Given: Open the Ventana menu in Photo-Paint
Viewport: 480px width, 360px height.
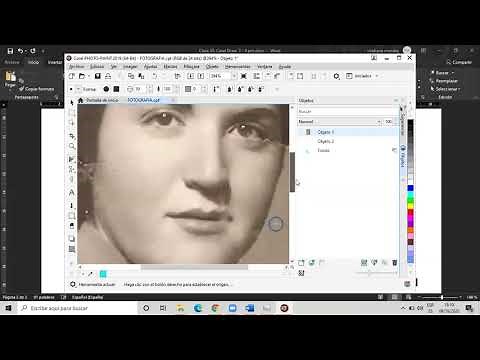Looking at the screenshot, I should [x=265, y=67].
